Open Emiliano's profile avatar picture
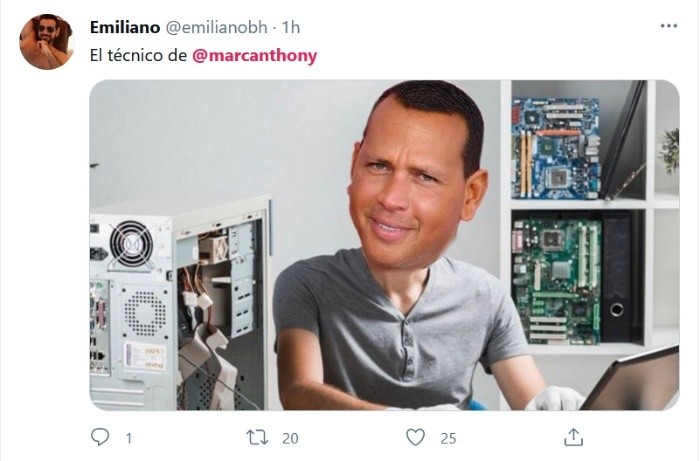This screenshot has height=461, width=700. click(46, 42)
